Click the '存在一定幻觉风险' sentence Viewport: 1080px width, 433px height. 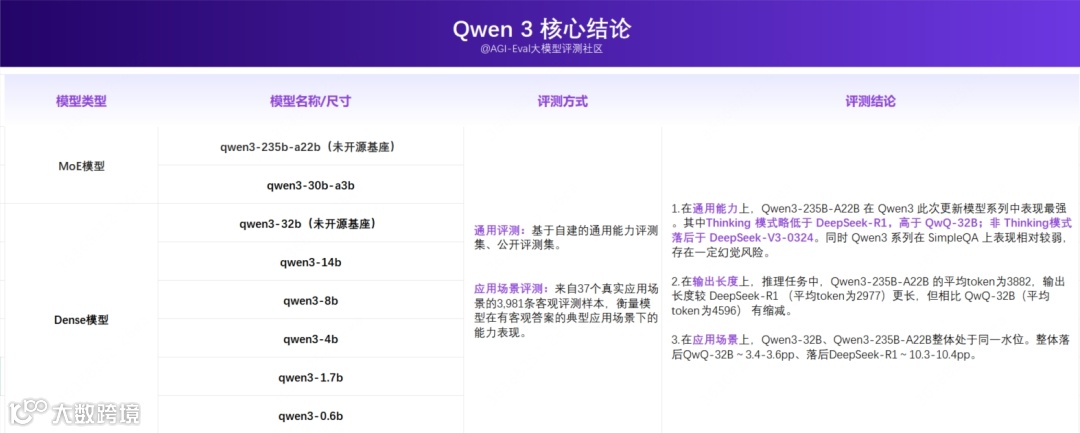(x=718, y=253)
